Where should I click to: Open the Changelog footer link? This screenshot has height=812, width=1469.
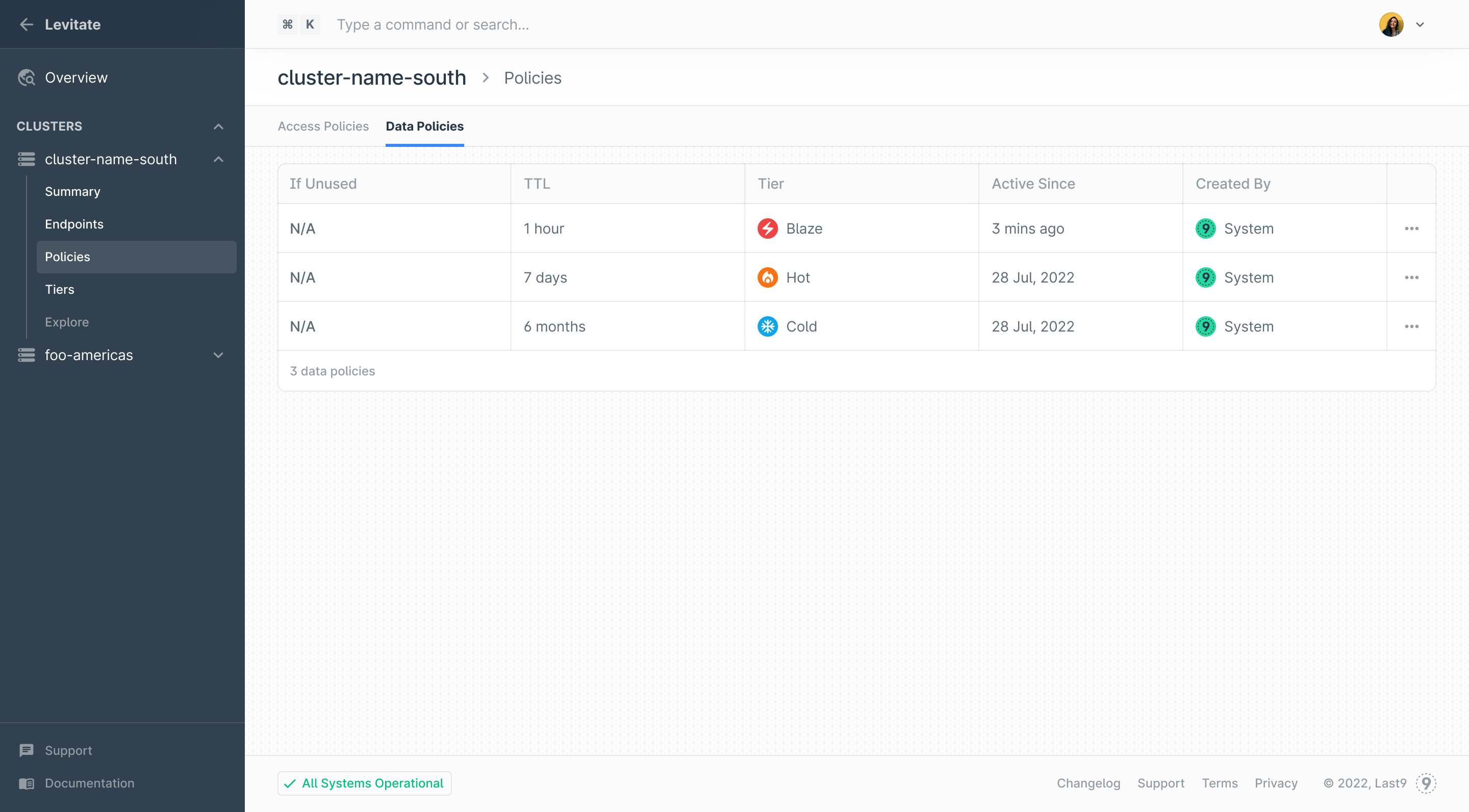pyautogui.click(x=1088, y=783)
